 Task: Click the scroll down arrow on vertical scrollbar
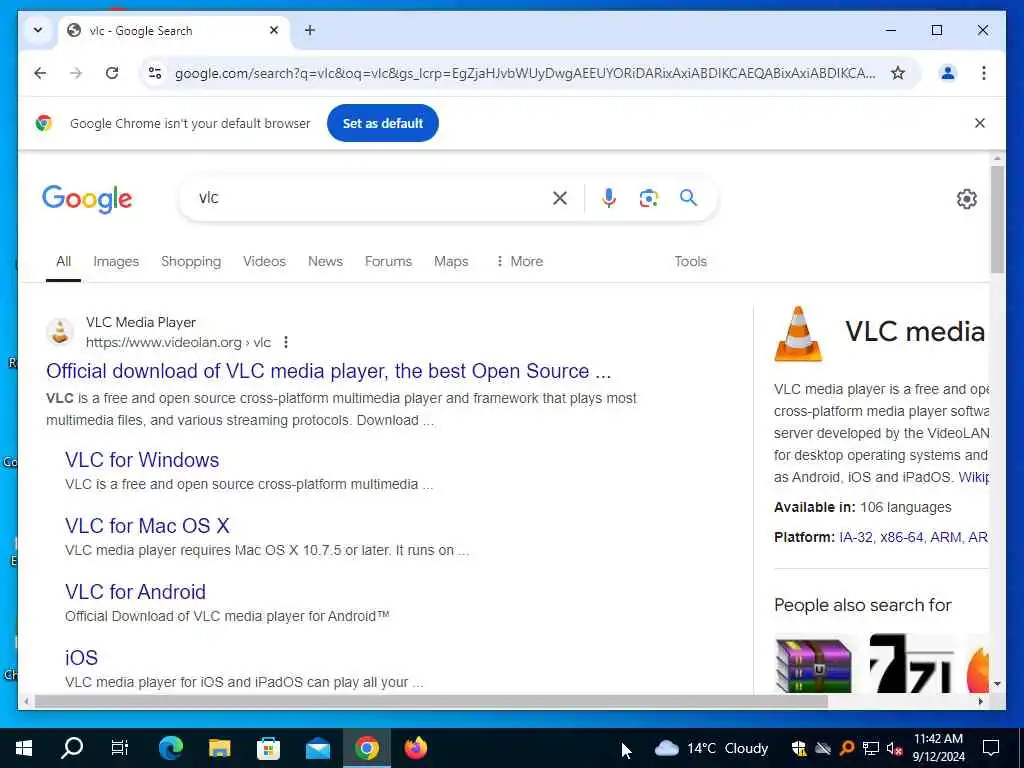click(x=997, y=684)
